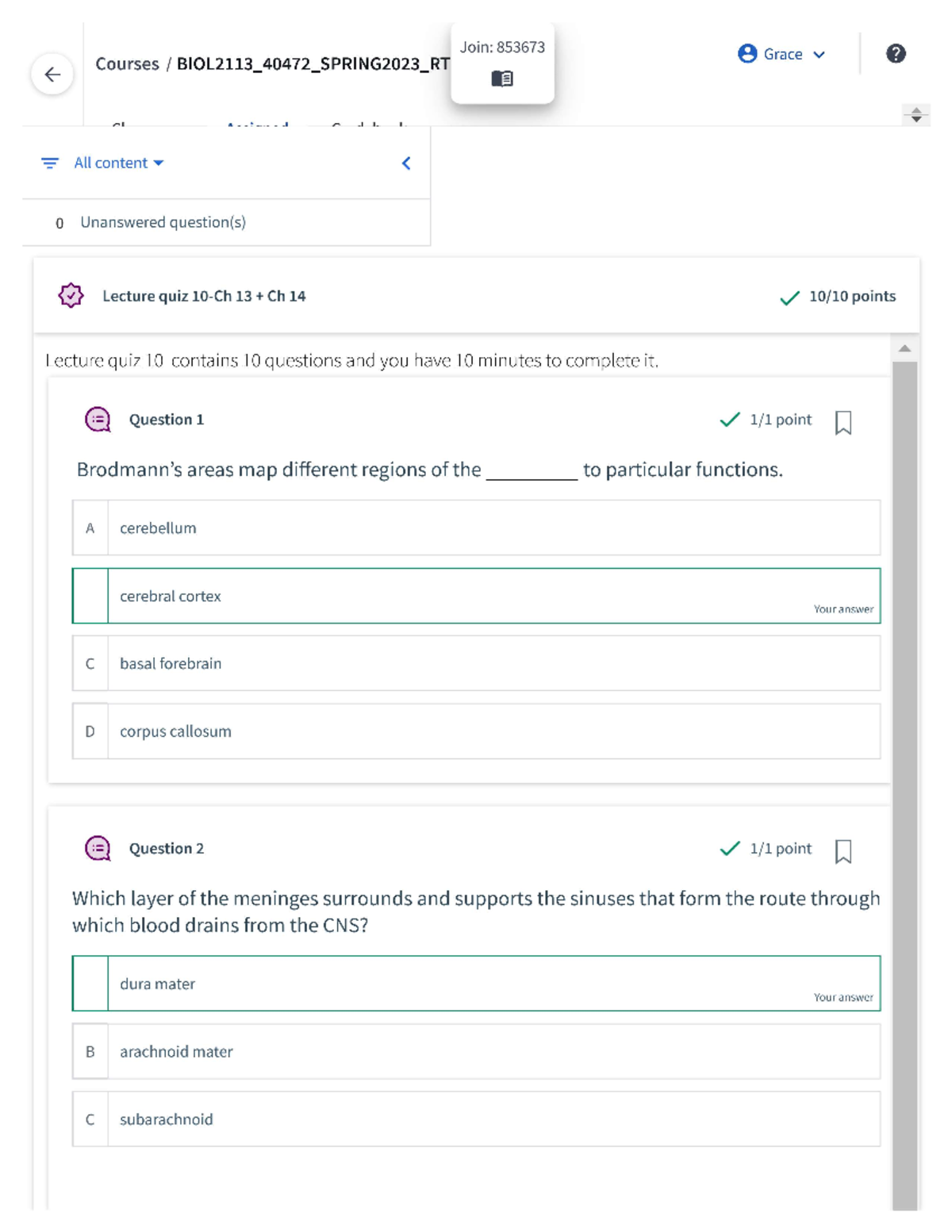Select answer option cerebellum
952x1232 pixels.
476,528
